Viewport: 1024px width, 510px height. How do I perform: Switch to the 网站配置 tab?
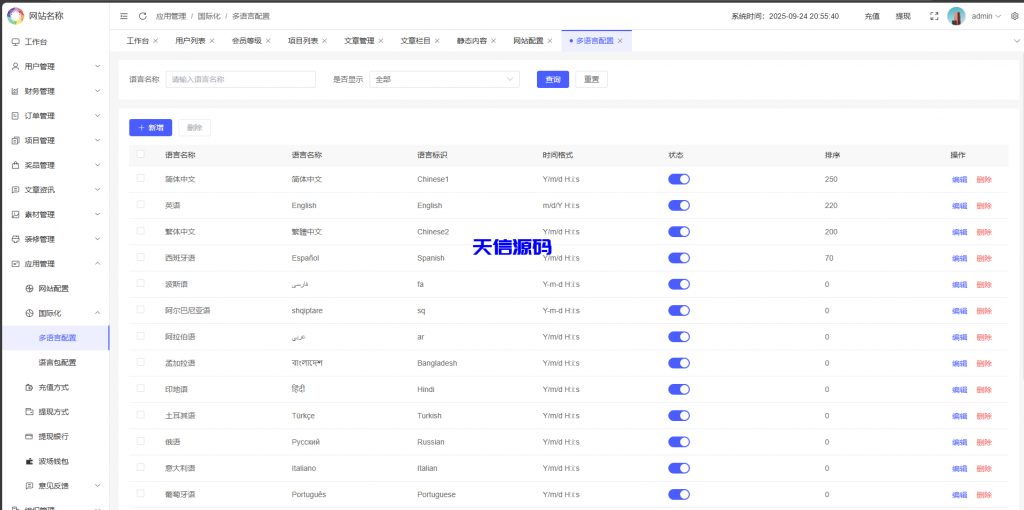click(x=528, y=41)
